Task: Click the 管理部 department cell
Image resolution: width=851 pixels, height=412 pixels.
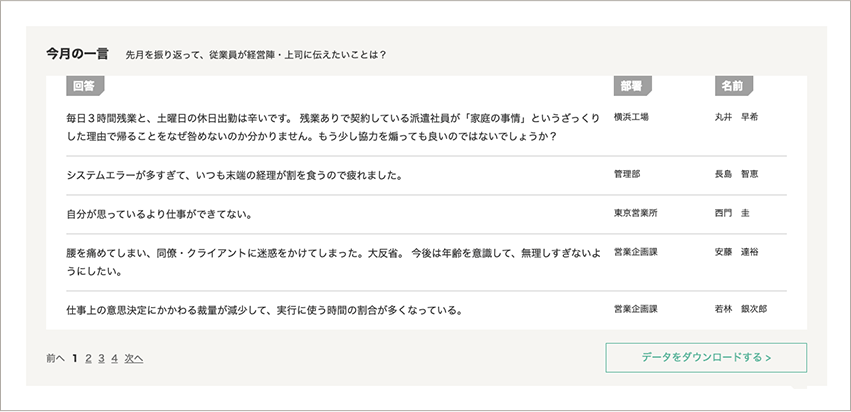Action: point(627,175)
